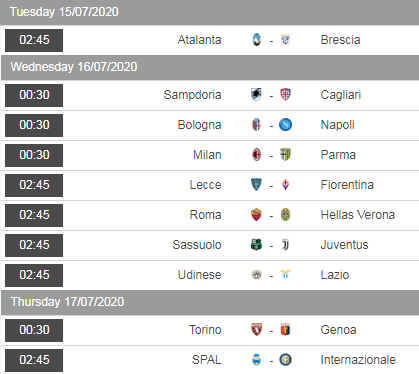Viewport: 419px width, 374px height.
Task: Click the 02:45 time for Atalanta match
Action: pos(34,40)
